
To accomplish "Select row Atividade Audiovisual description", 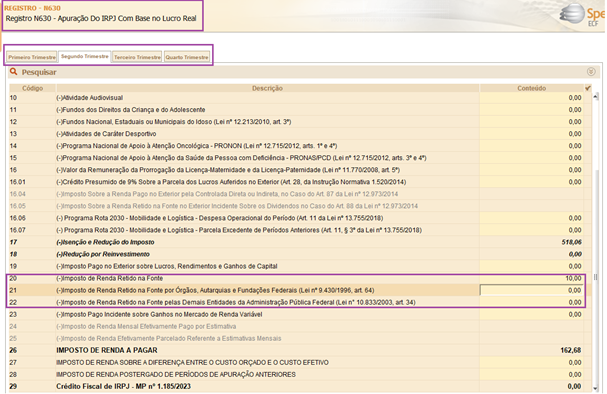I will click(x=89, y=98).
